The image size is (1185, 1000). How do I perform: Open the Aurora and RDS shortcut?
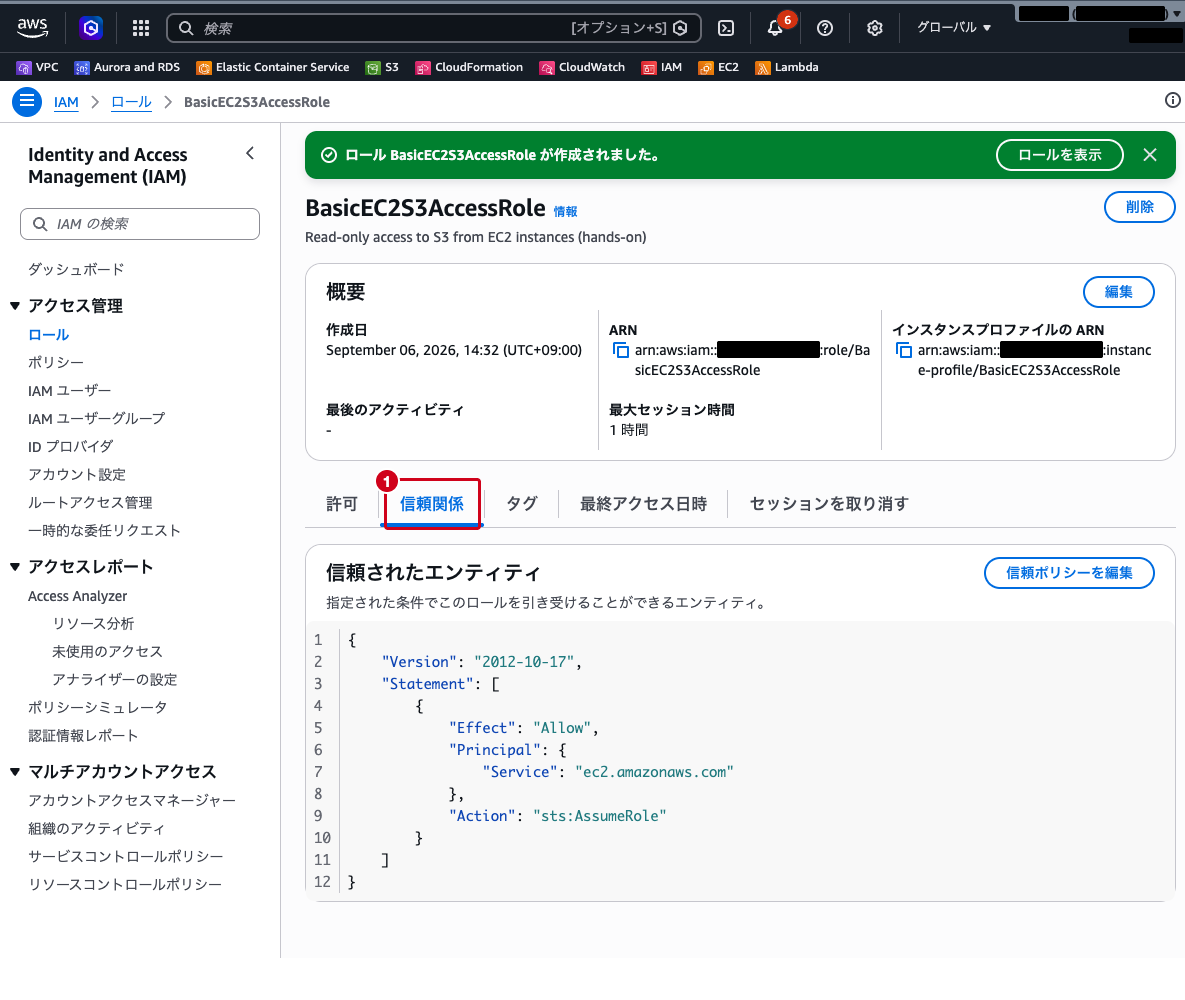point(127,67)
